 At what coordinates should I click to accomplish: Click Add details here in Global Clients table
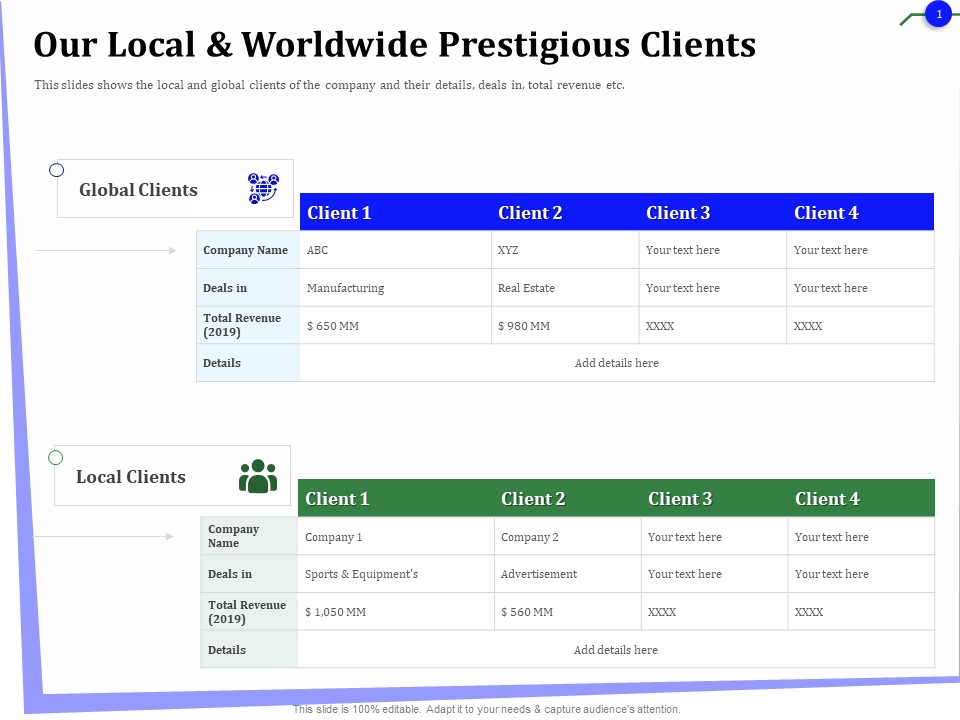pos(617,363)
